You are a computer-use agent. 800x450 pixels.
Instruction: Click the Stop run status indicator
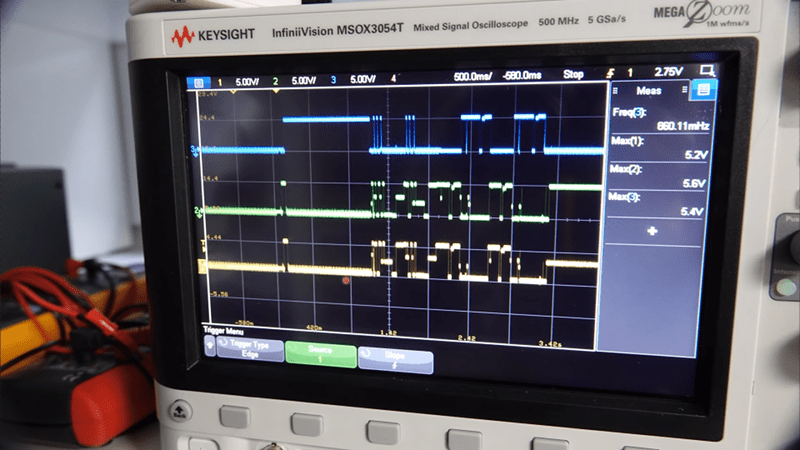(x=574, y=75)
